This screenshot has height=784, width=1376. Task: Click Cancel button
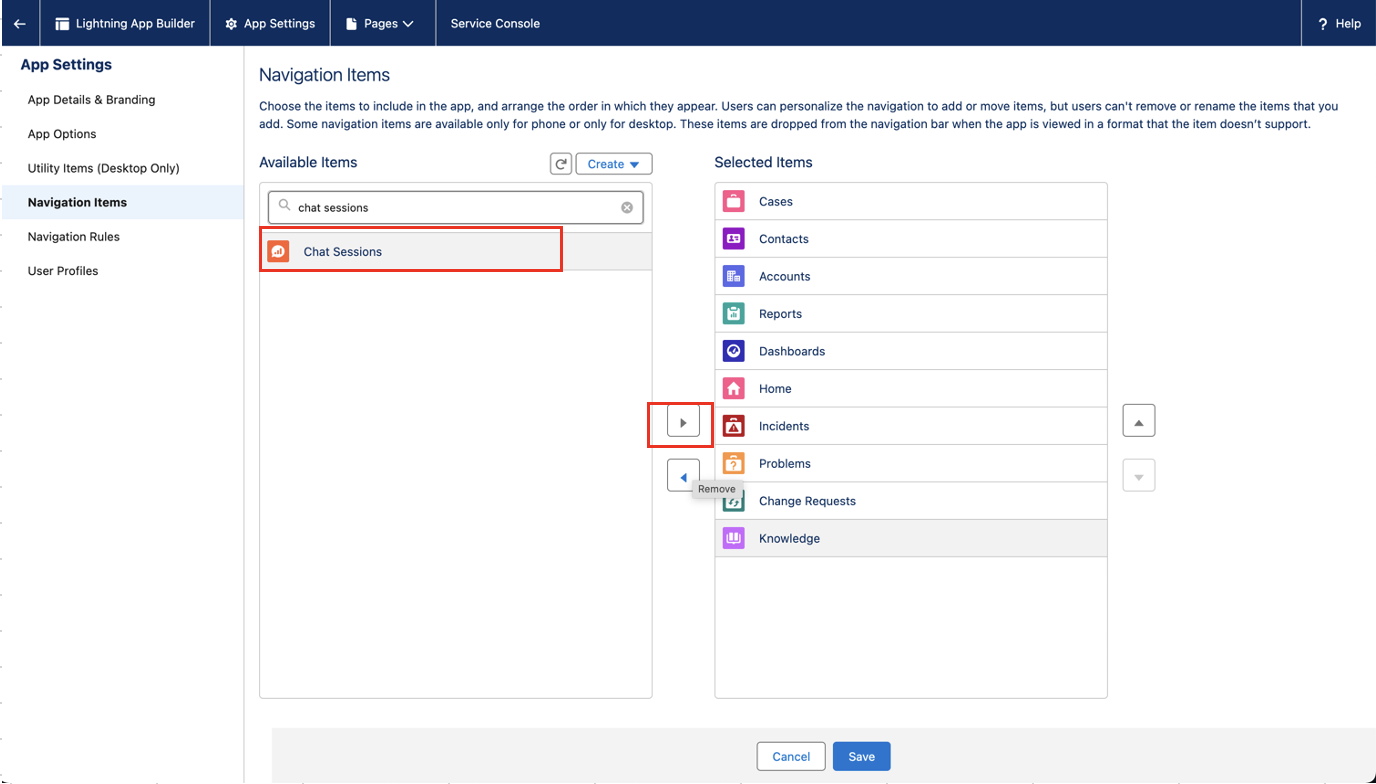791,757
